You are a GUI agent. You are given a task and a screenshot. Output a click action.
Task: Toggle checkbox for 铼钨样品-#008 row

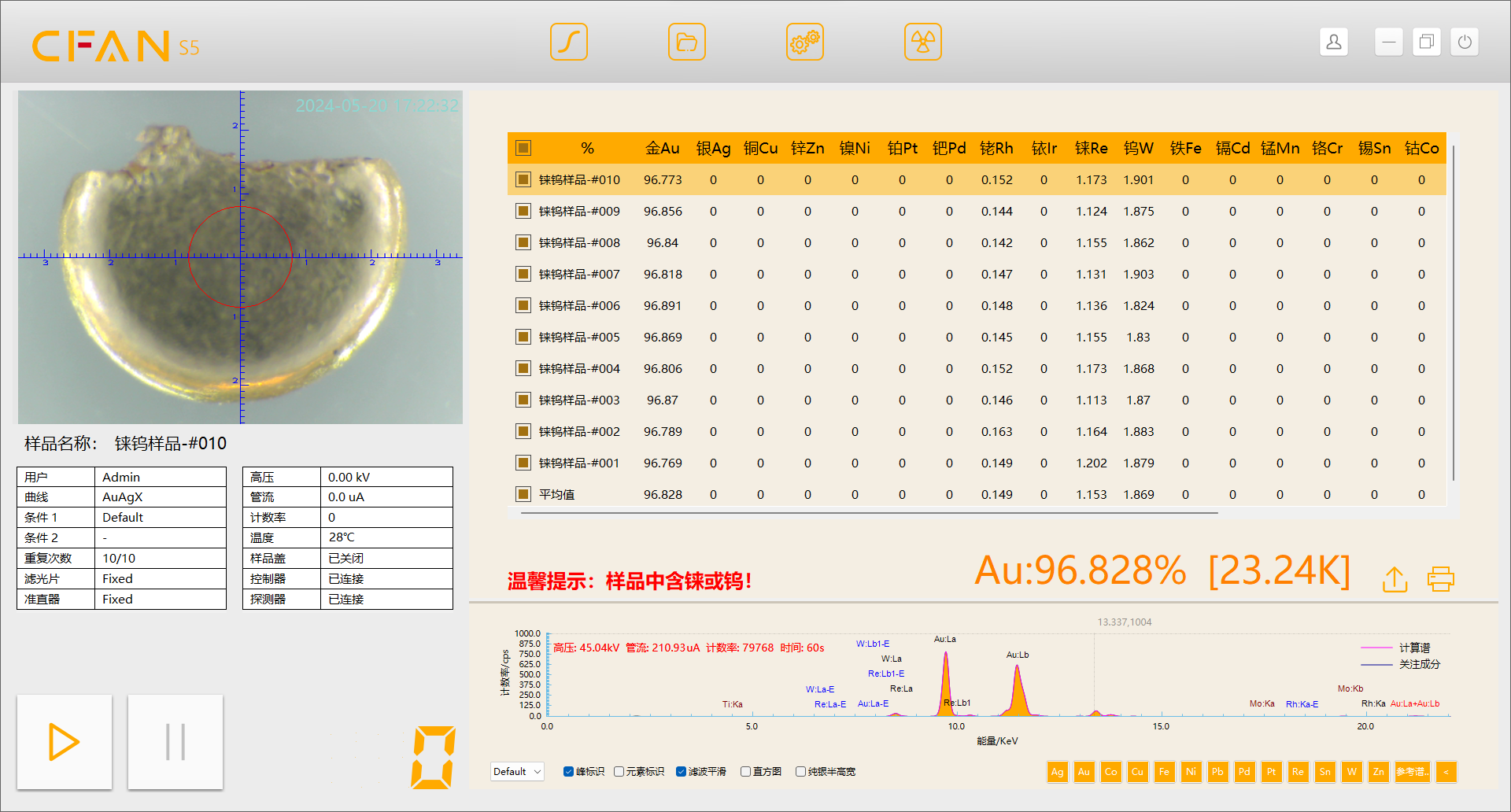click(x=523, y=242)
